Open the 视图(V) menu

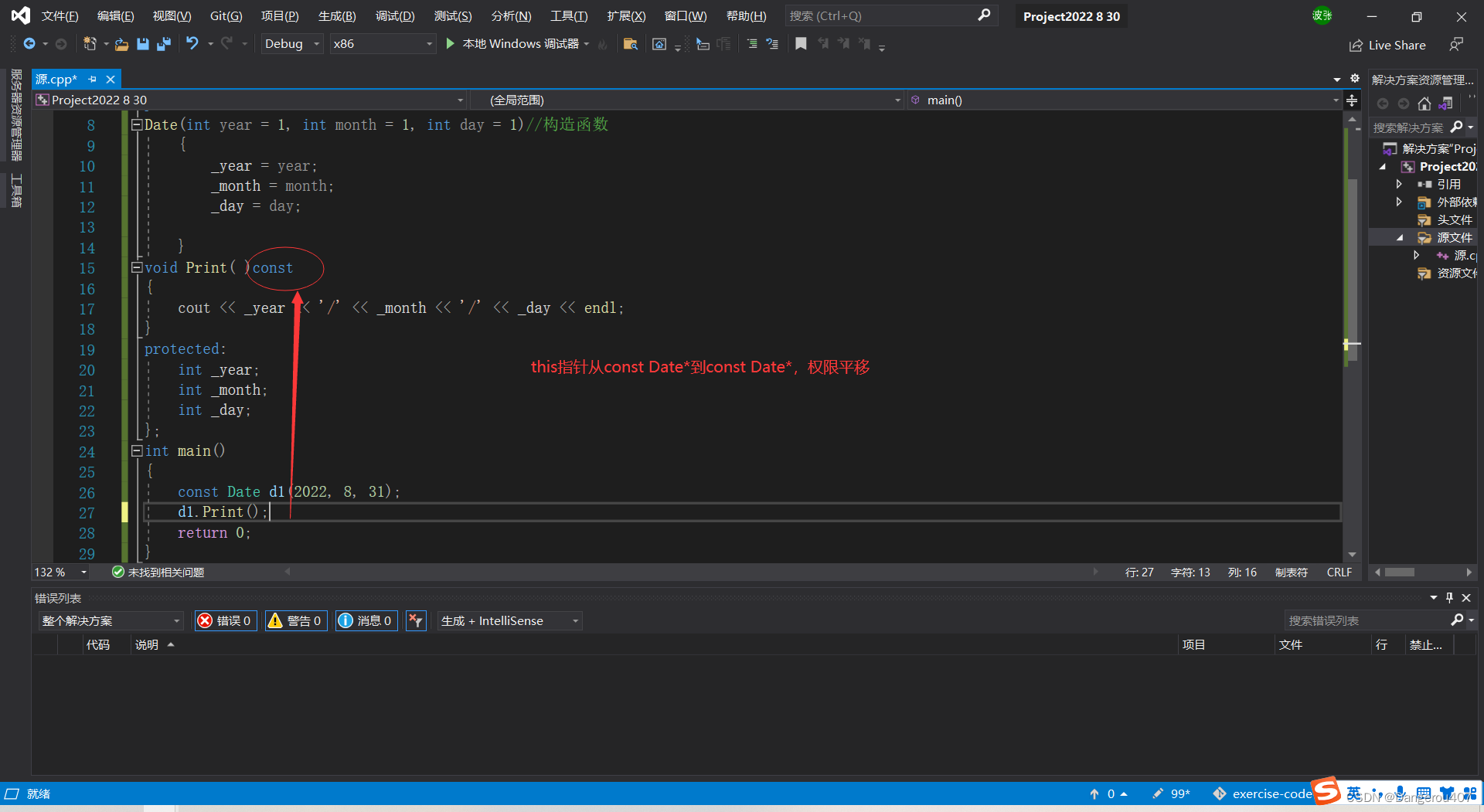pos(172,15)
